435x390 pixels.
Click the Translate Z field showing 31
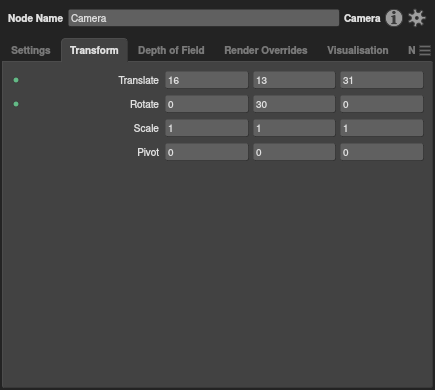tap(382, 80)
